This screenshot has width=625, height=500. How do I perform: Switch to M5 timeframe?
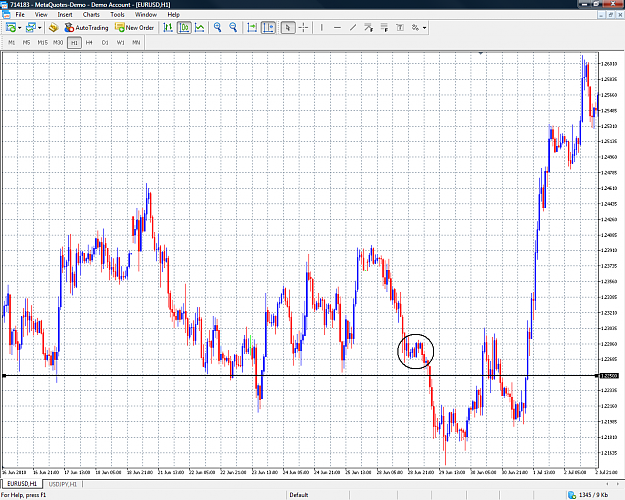tap(26, 42)
